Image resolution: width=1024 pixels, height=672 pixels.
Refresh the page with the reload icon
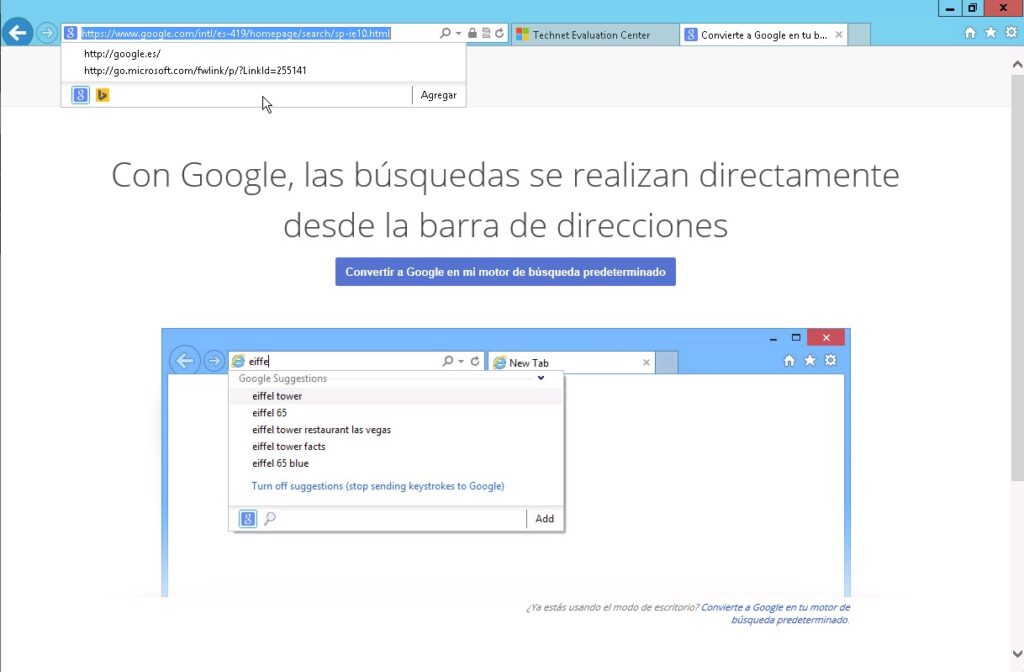tap(500, 33)
